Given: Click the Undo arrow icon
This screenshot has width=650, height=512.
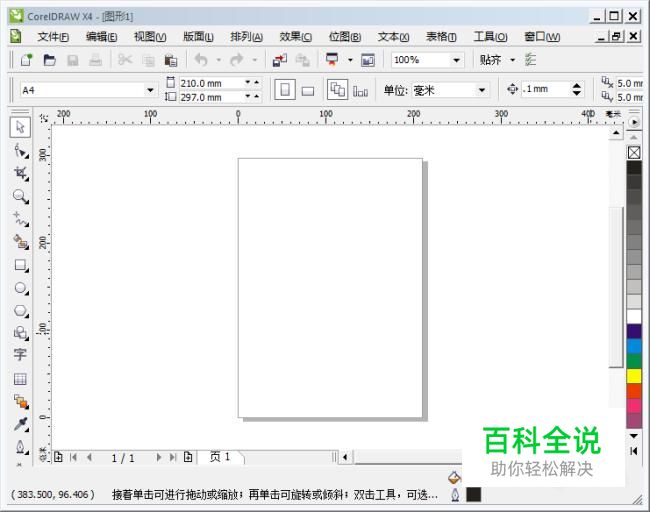Looking at the screenshot, I should tap(201, 60).
